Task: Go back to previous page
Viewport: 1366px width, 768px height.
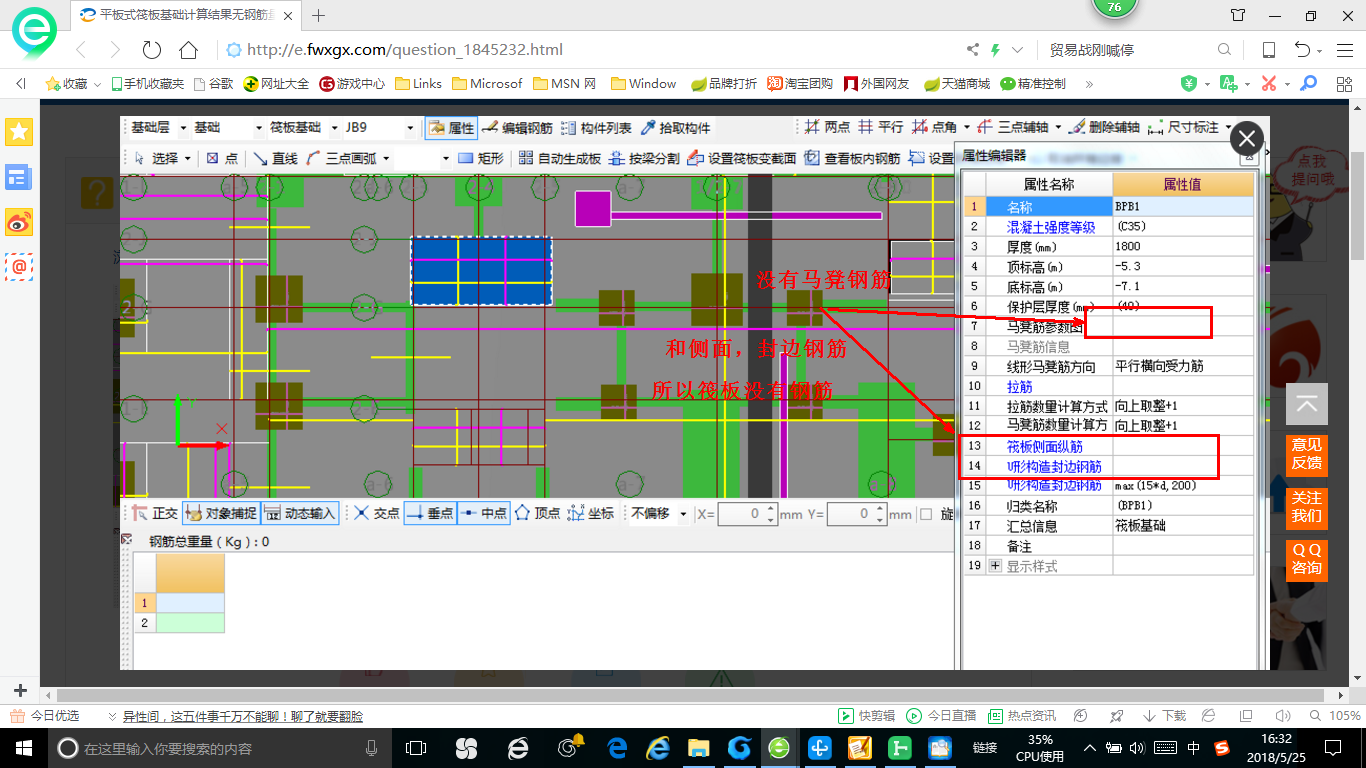Action: (81, 50)
